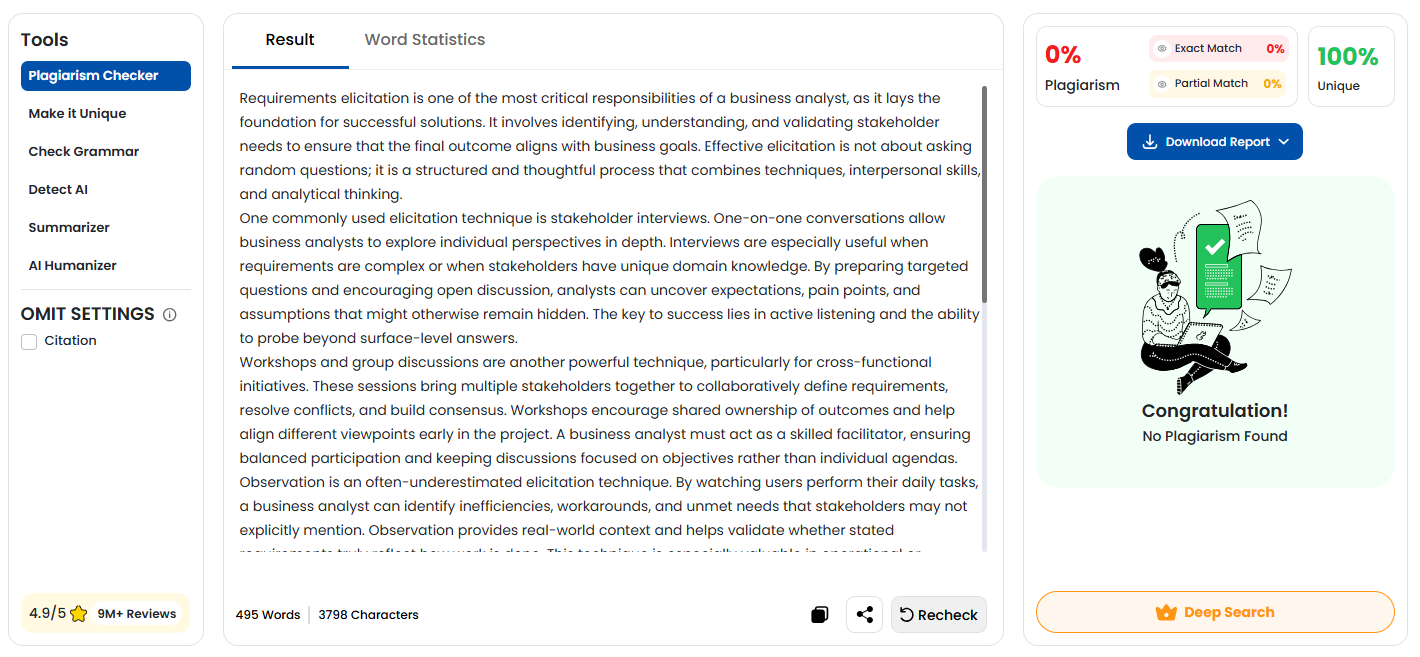The image size is (1420, 657).
Task: Open the Check Grammar tool
Action: coord(84,152)
